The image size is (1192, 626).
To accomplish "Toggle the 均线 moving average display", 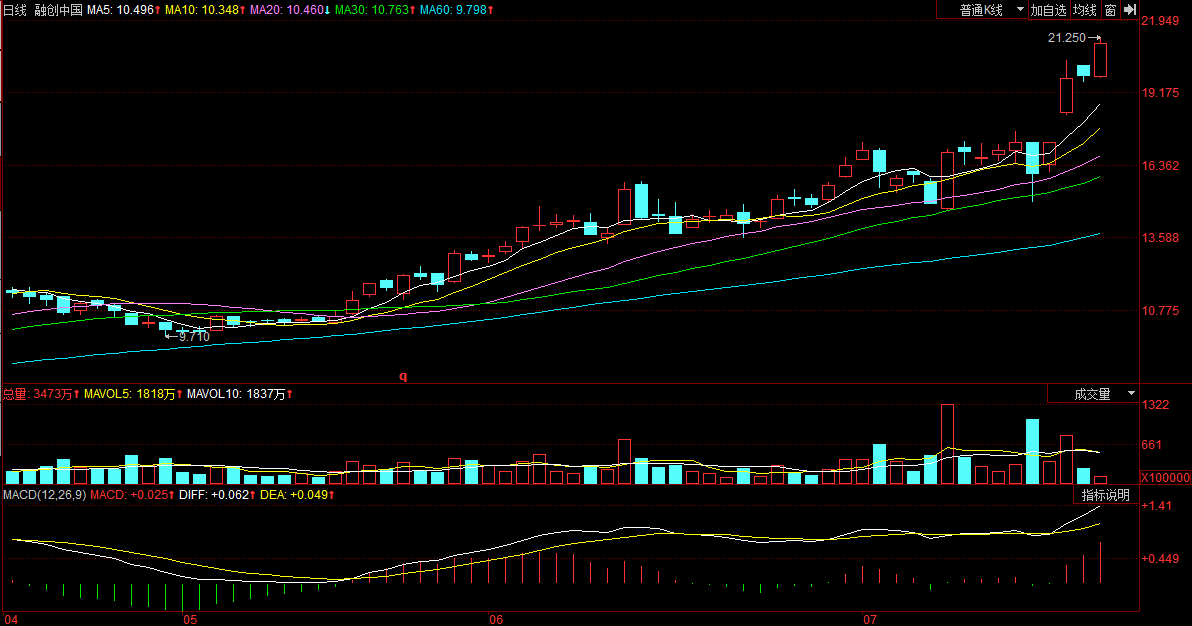I will (1085, 10).
